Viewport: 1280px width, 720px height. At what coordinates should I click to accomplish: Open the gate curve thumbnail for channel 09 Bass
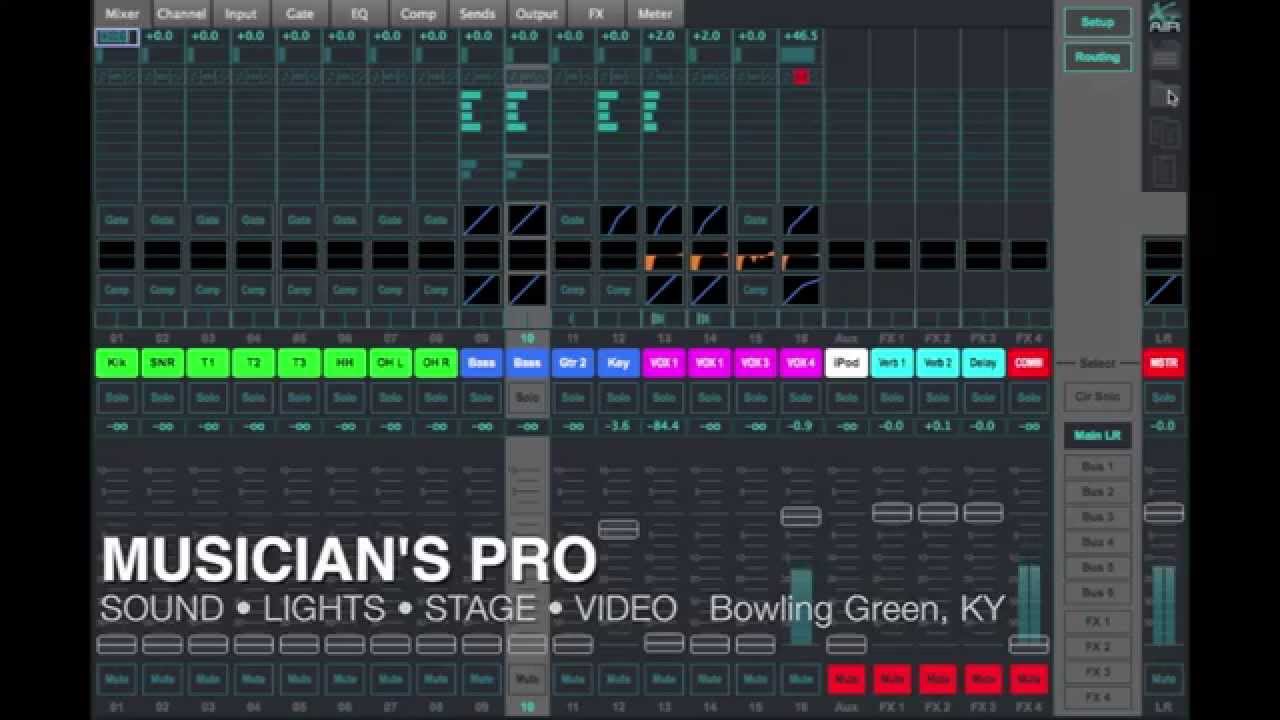click(x=481, y=220)
